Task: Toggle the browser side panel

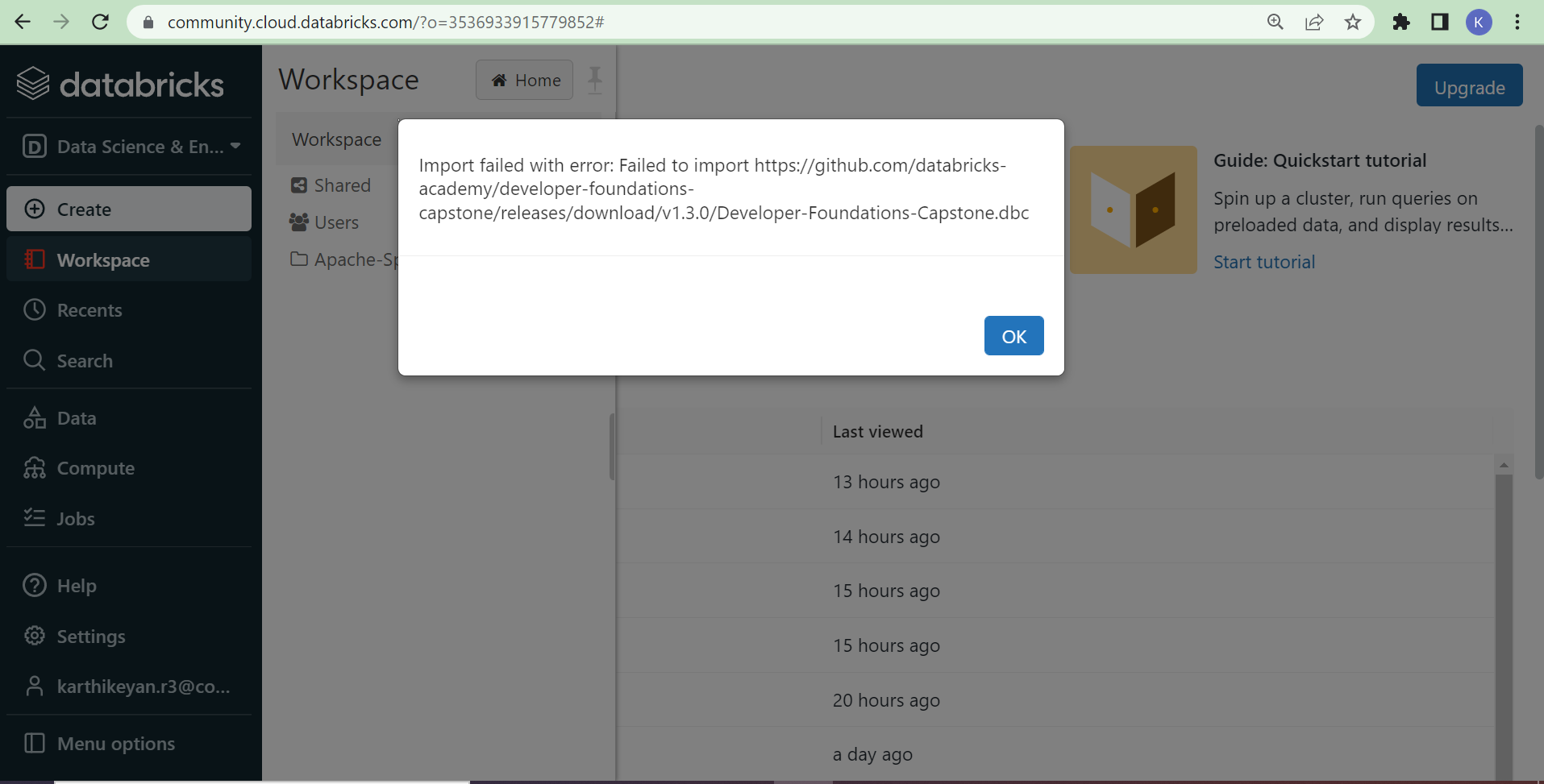Action: (1440, 22)
